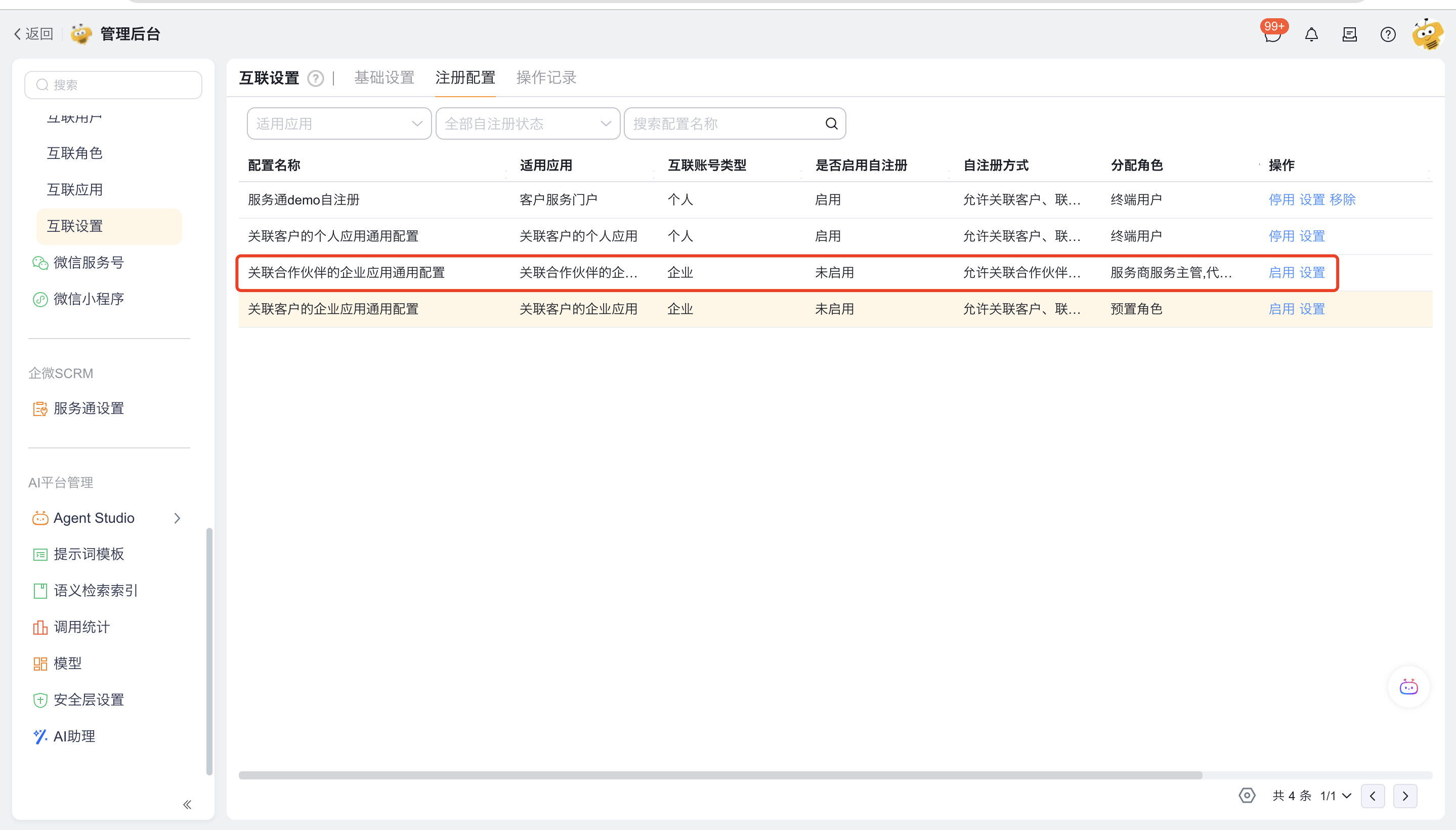Click the floating AI assistant robot icon
This screenshot has width=1456, height=830.
[x=1408, y=687]
